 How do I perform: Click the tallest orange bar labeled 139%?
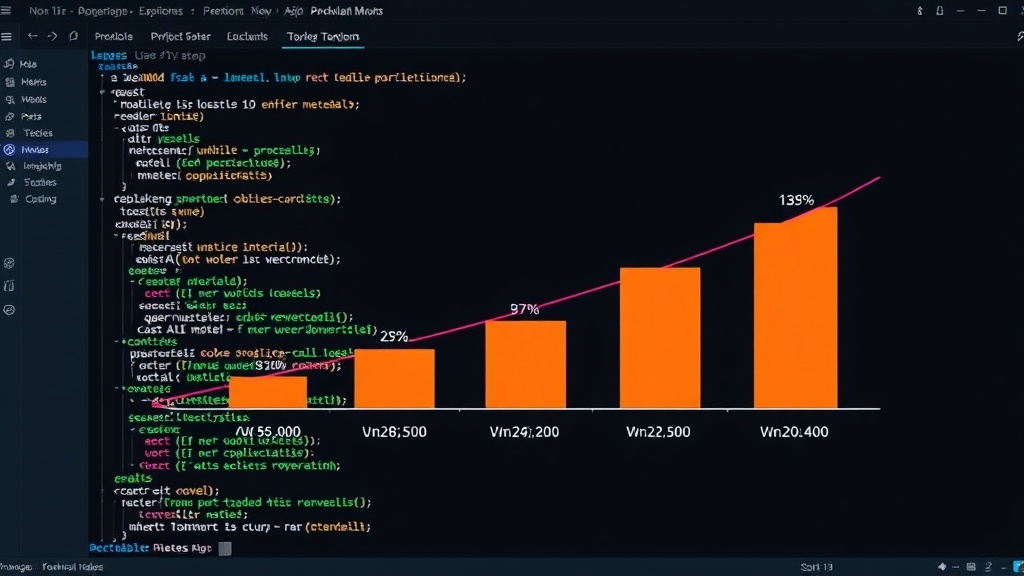click(795, 308)
